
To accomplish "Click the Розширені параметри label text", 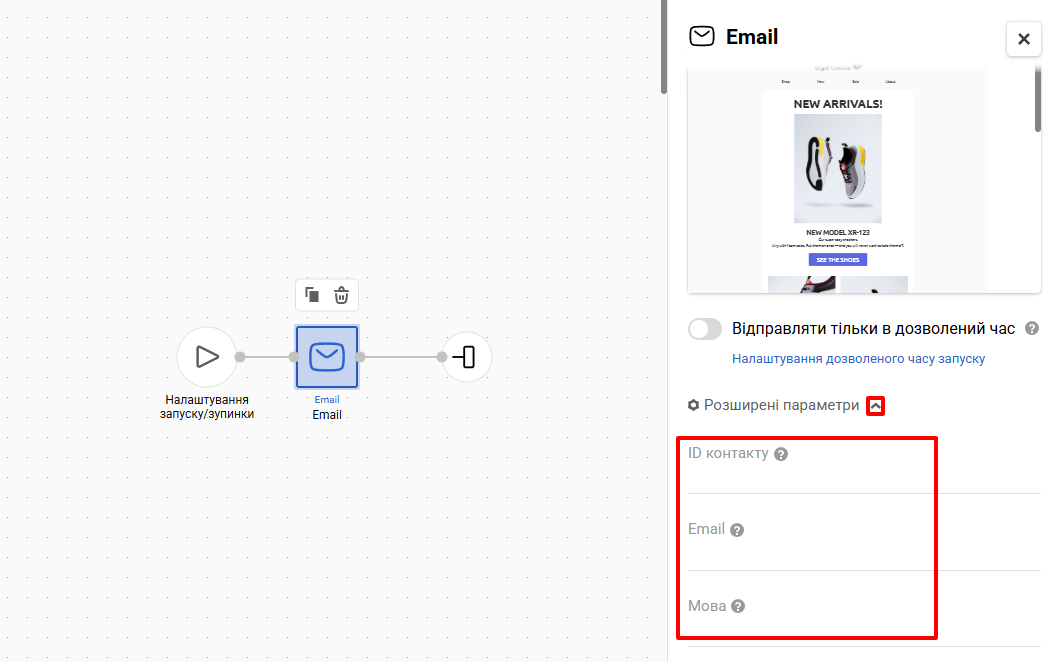I will 781,405.
